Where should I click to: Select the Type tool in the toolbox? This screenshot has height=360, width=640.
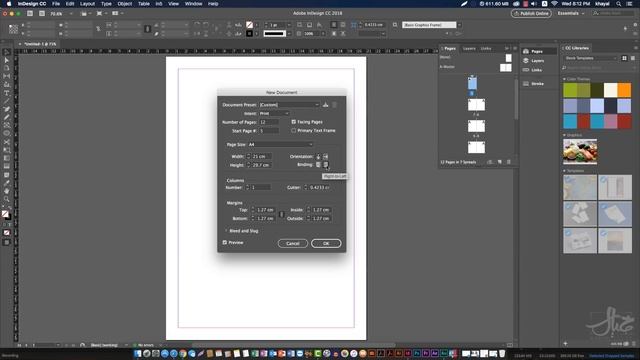7,93
